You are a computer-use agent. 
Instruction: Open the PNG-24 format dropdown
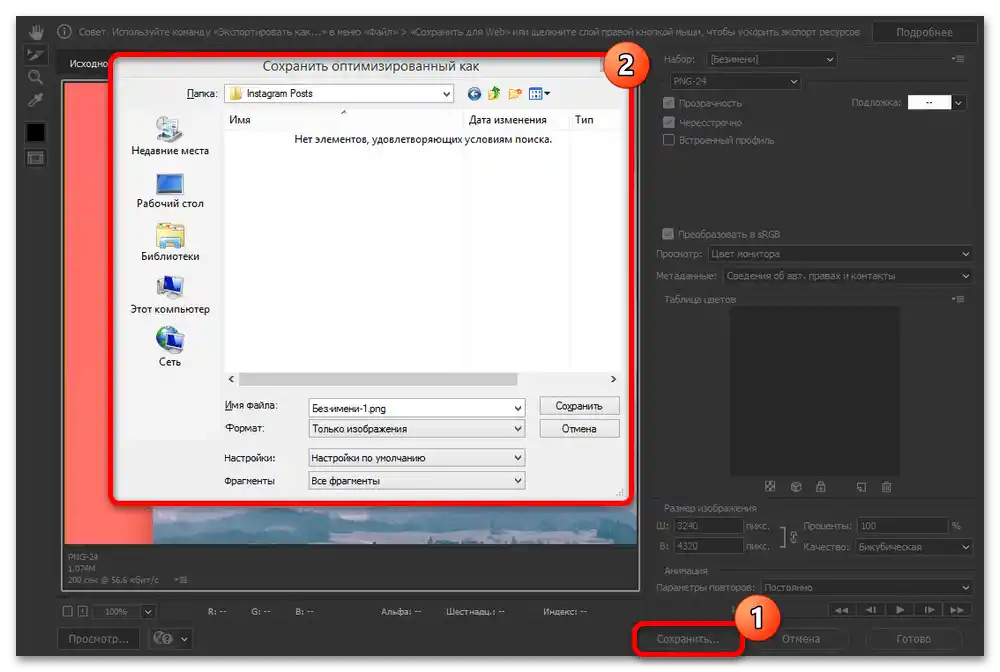coord(735,82)
